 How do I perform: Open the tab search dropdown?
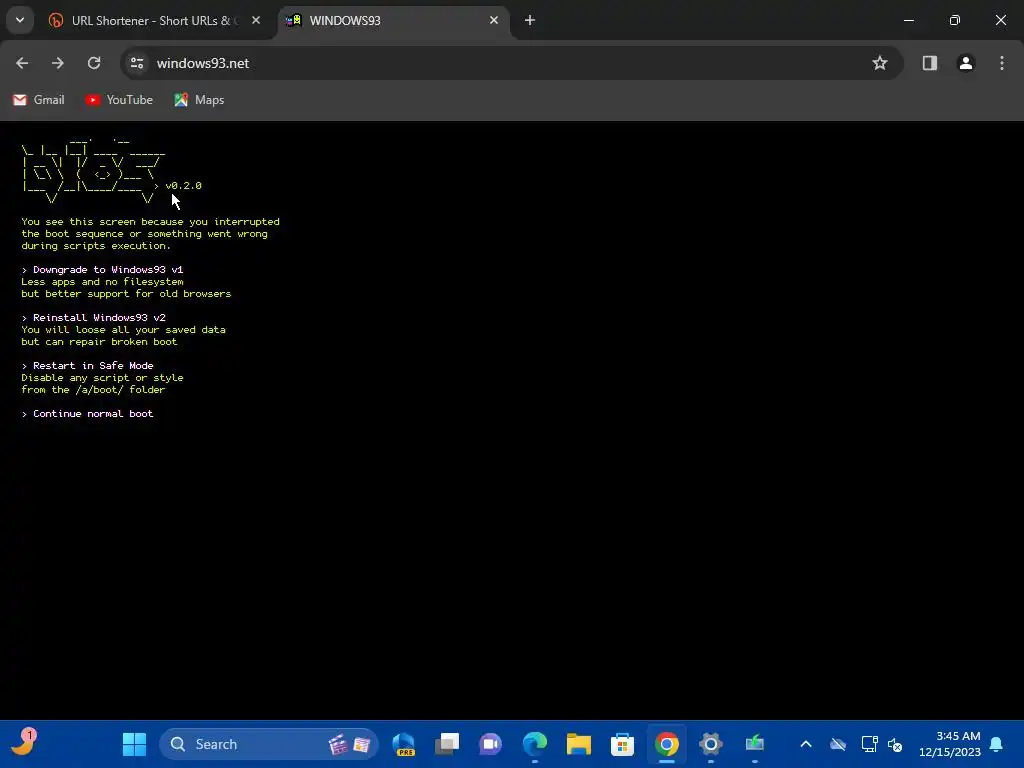click(20, 20)
